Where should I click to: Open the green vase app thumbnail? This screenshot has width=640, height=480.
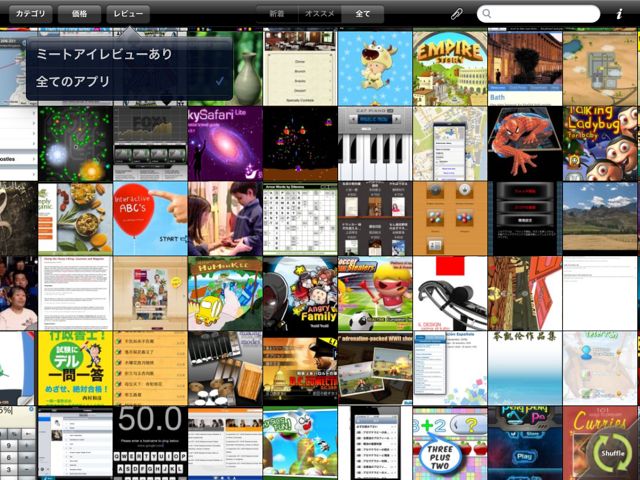pos(248,69)
